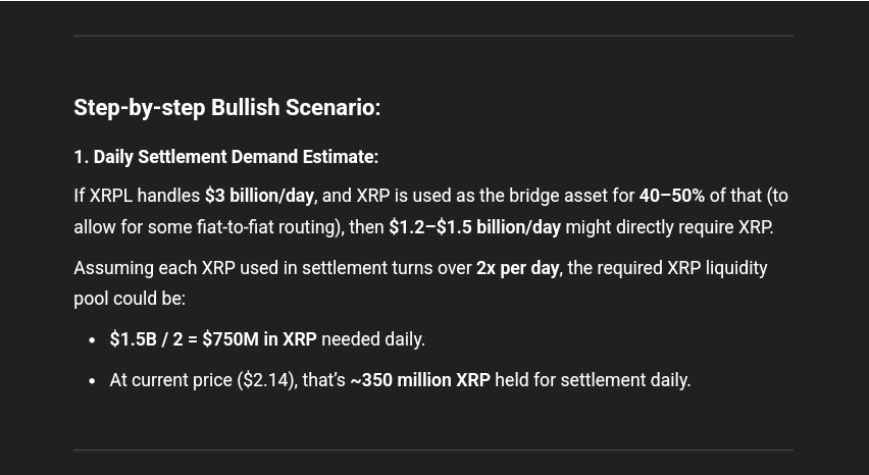
Task: Click the bold '$3 billion/day' text
Action: click(259, 196)
